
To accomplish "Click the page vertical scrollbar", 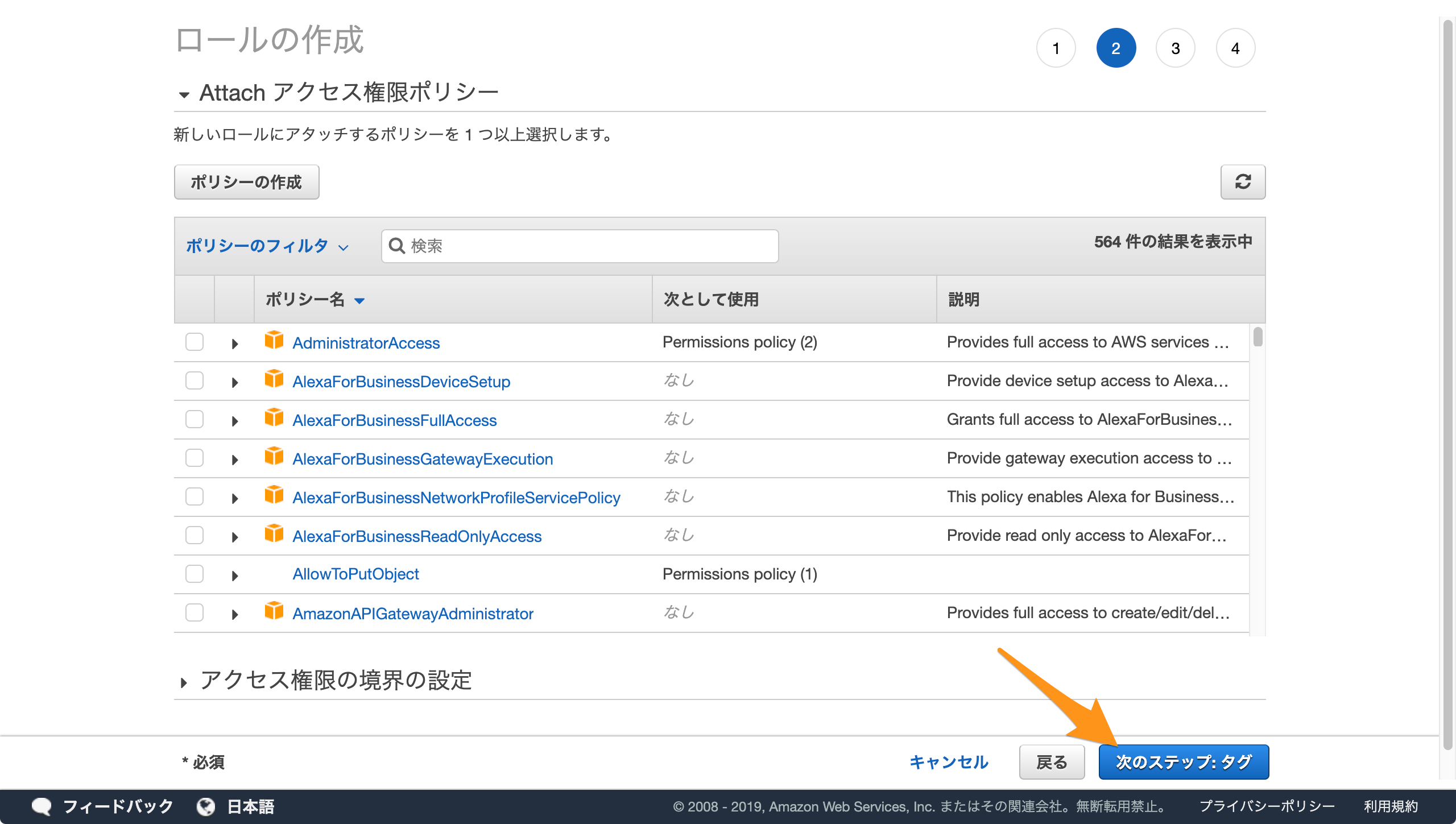I will [1449, 385].
